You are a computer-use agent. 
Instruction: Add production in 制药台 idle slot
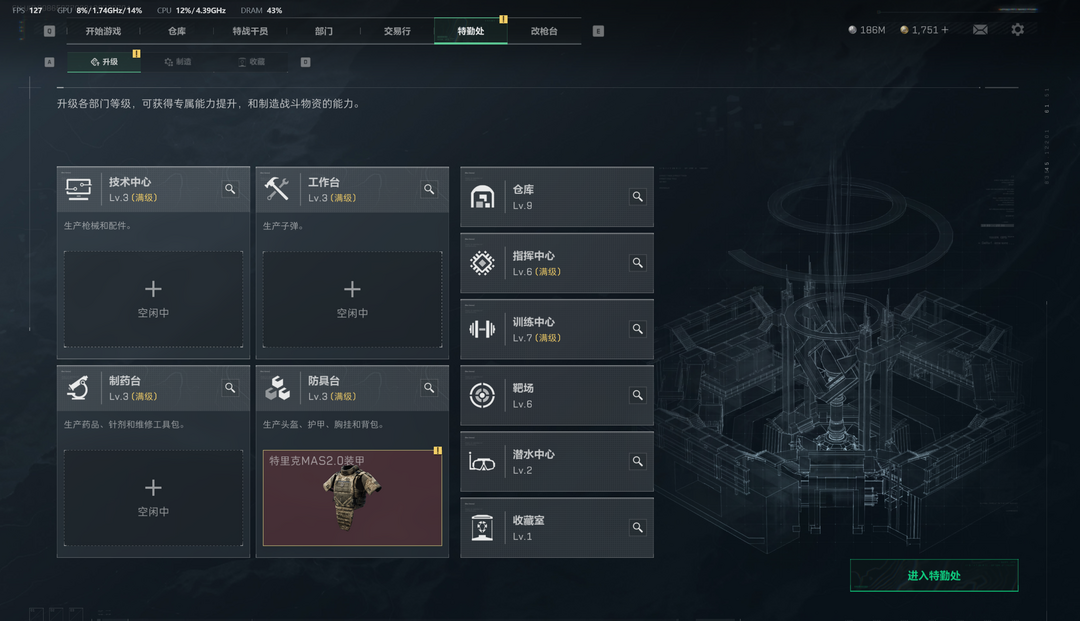coord(154,498)
